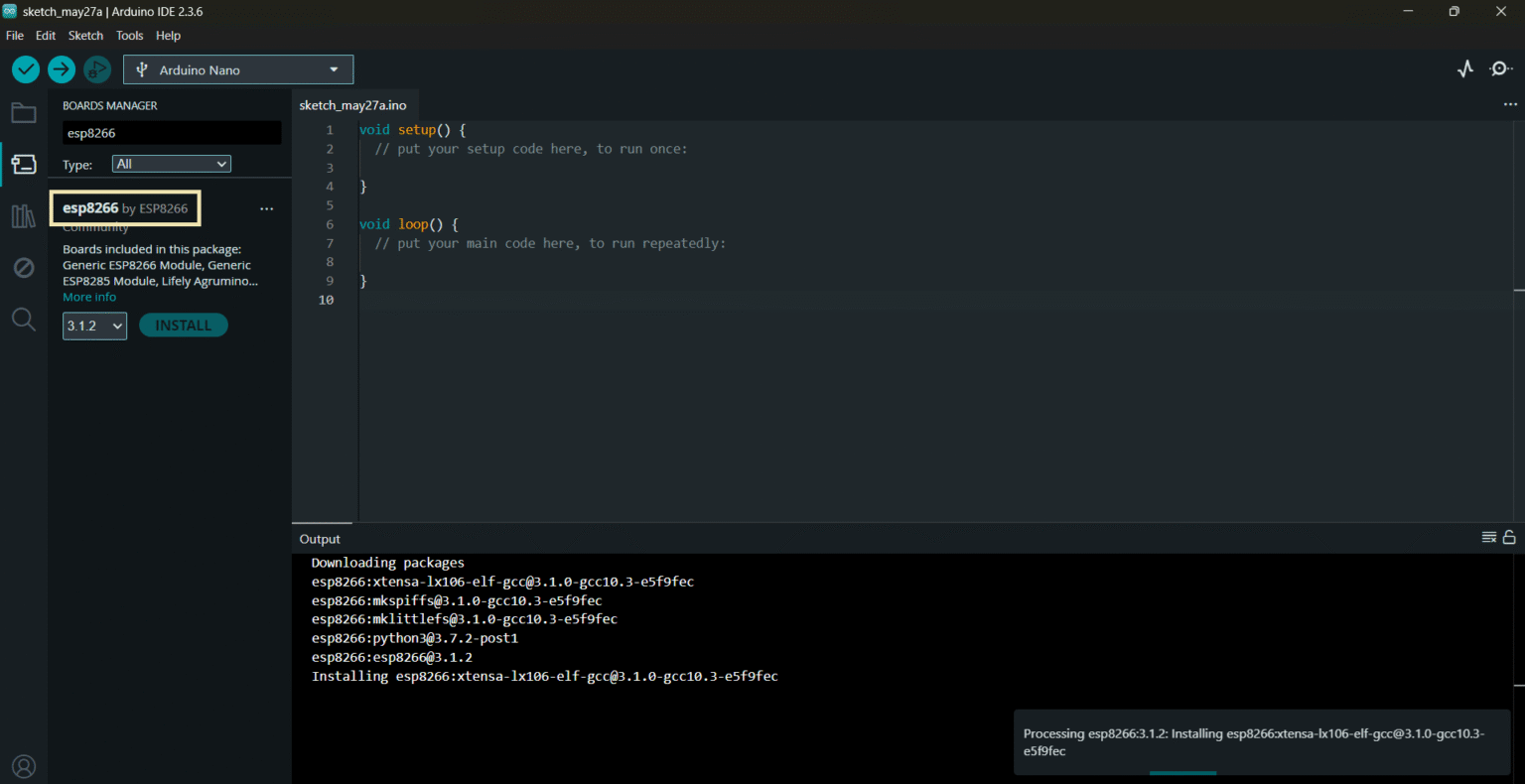Open the Search sidebar icon
Viewport: 1525px width, 784px height.
23,319
